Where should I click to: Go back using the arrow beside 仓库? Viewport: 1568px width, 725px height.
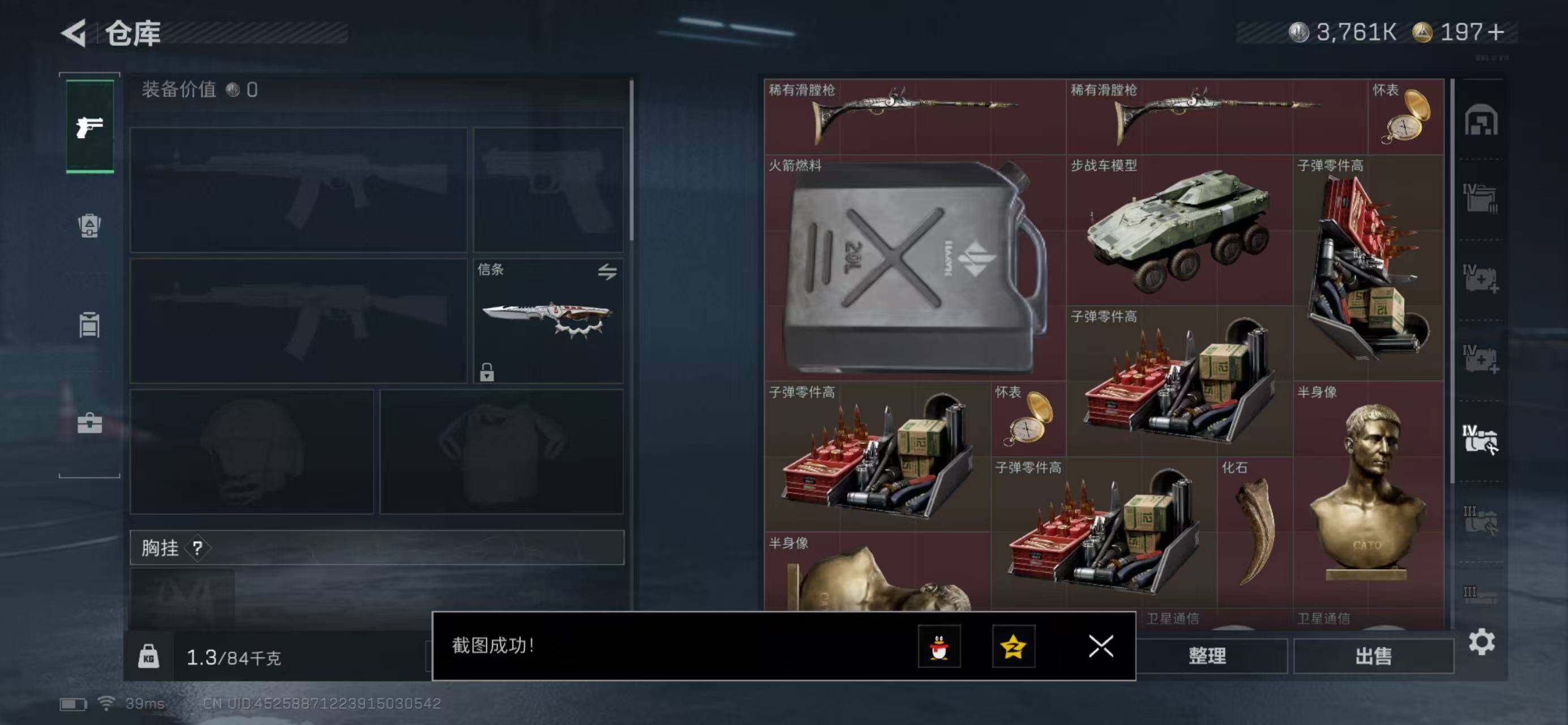pyautogui.click(x=75, y=33)
